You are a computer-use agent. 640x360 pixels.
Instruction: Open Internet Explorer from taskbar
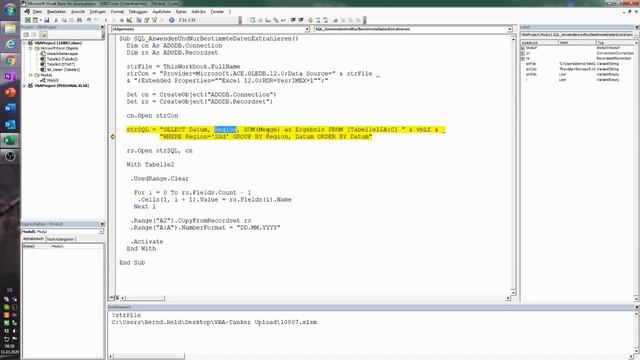point(10,44)
